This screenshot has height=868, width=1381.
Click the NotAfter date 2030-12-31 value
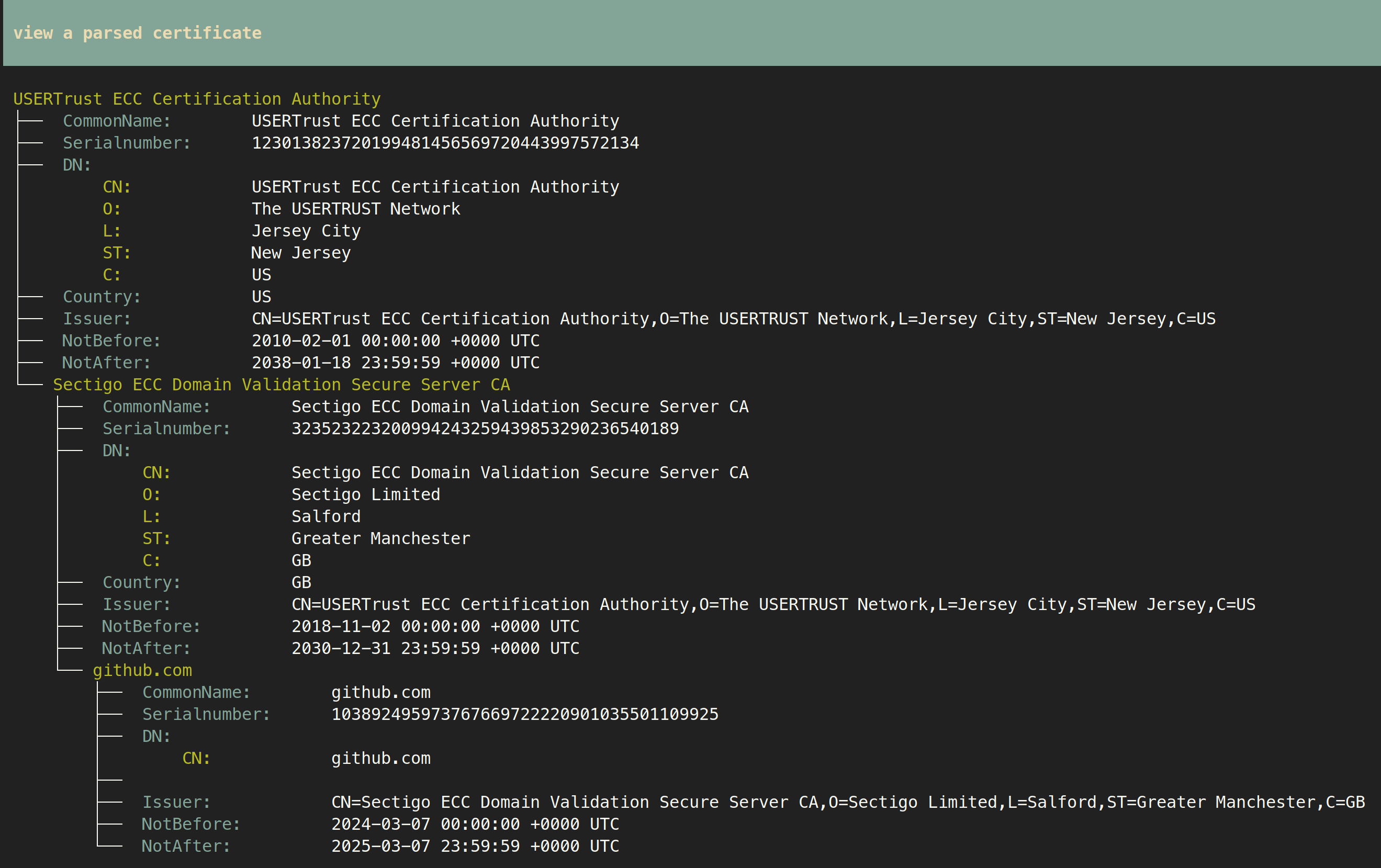[435, 648]
